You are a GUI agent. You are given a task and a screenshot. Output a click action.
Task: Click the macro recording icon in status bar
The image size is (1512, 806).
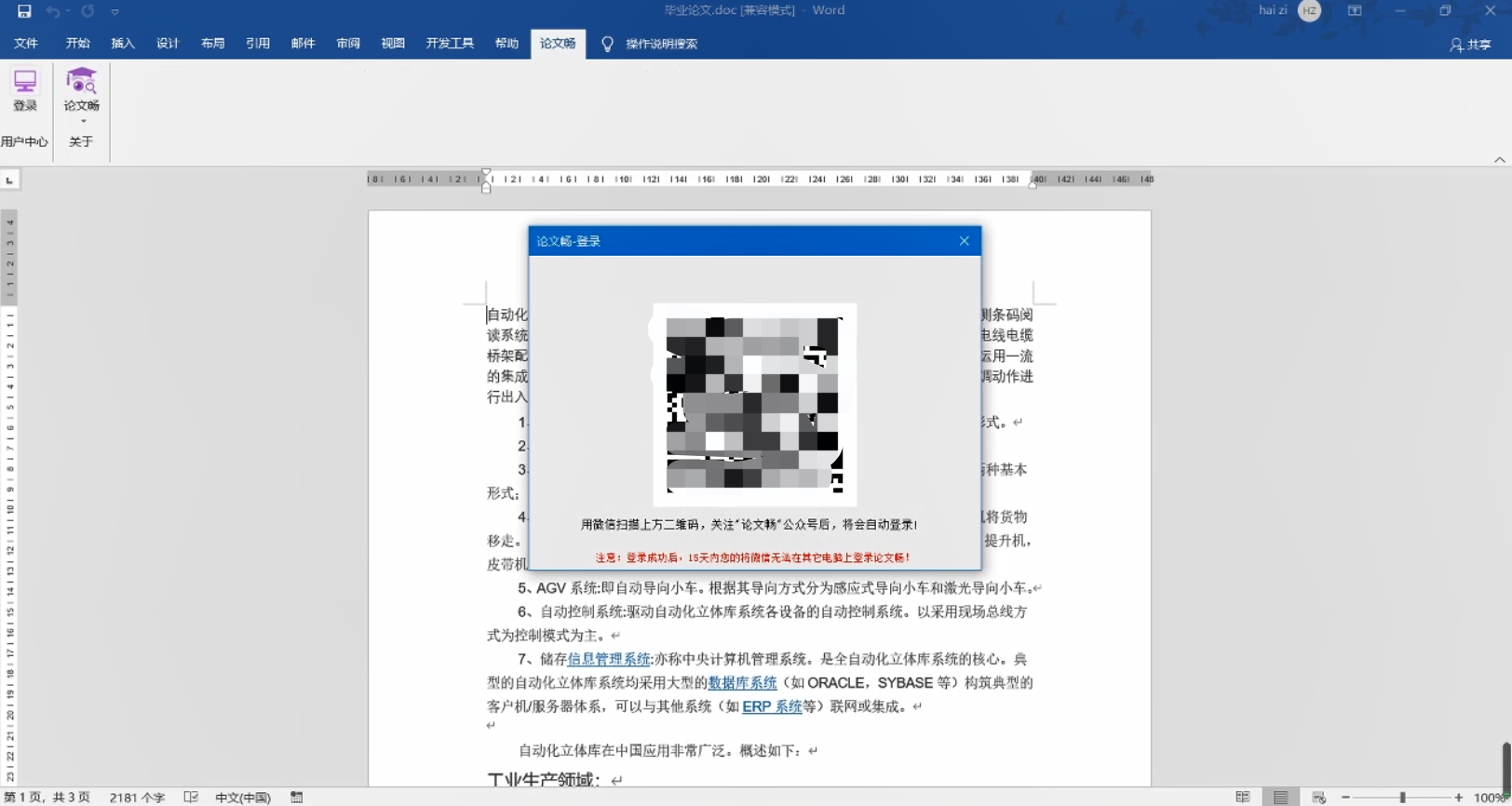[x=296, y=797]
